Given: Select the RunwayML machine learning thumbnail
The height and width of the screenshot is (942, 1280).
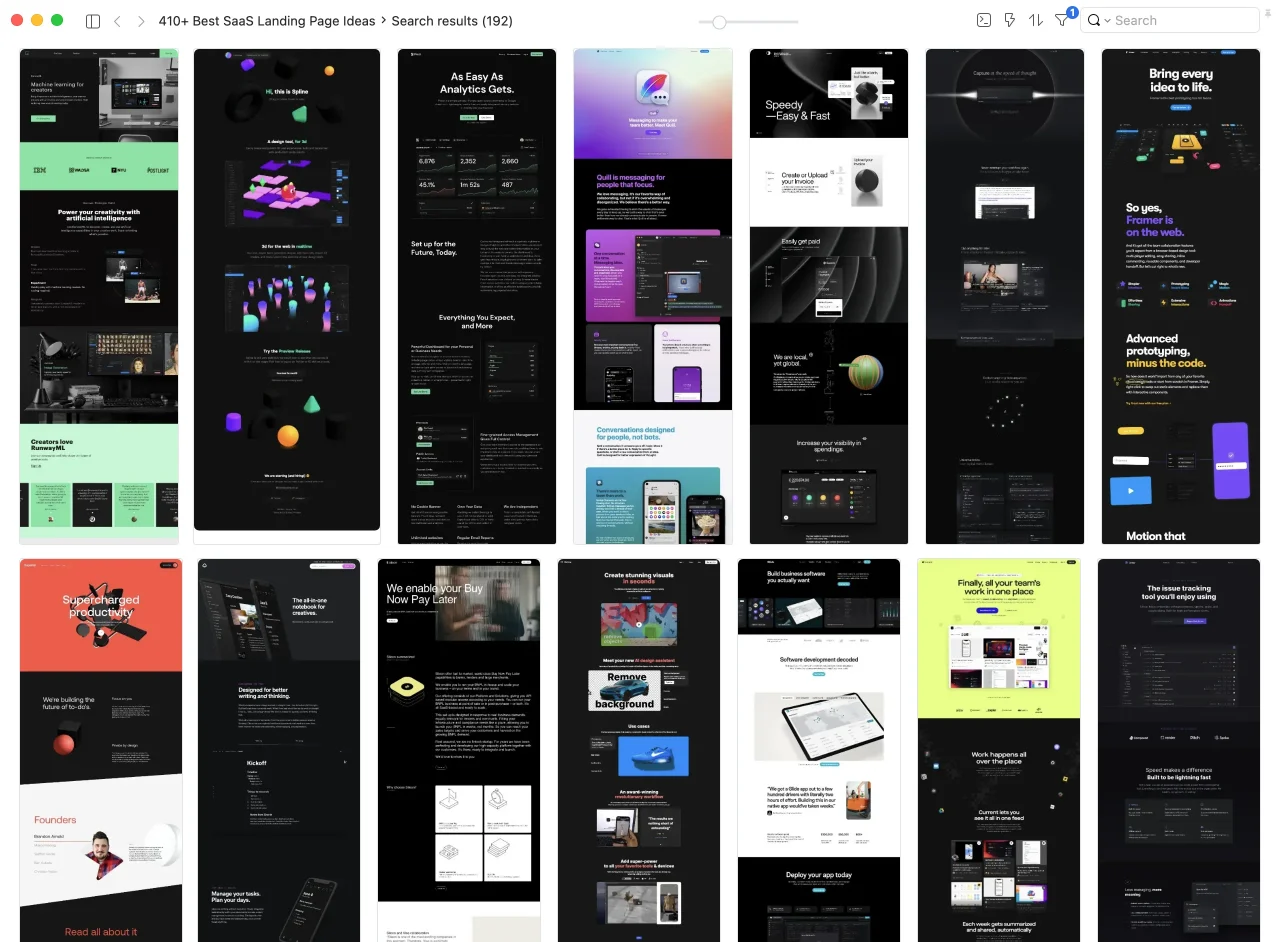Looking at the screenshot, I should (99, 295).
